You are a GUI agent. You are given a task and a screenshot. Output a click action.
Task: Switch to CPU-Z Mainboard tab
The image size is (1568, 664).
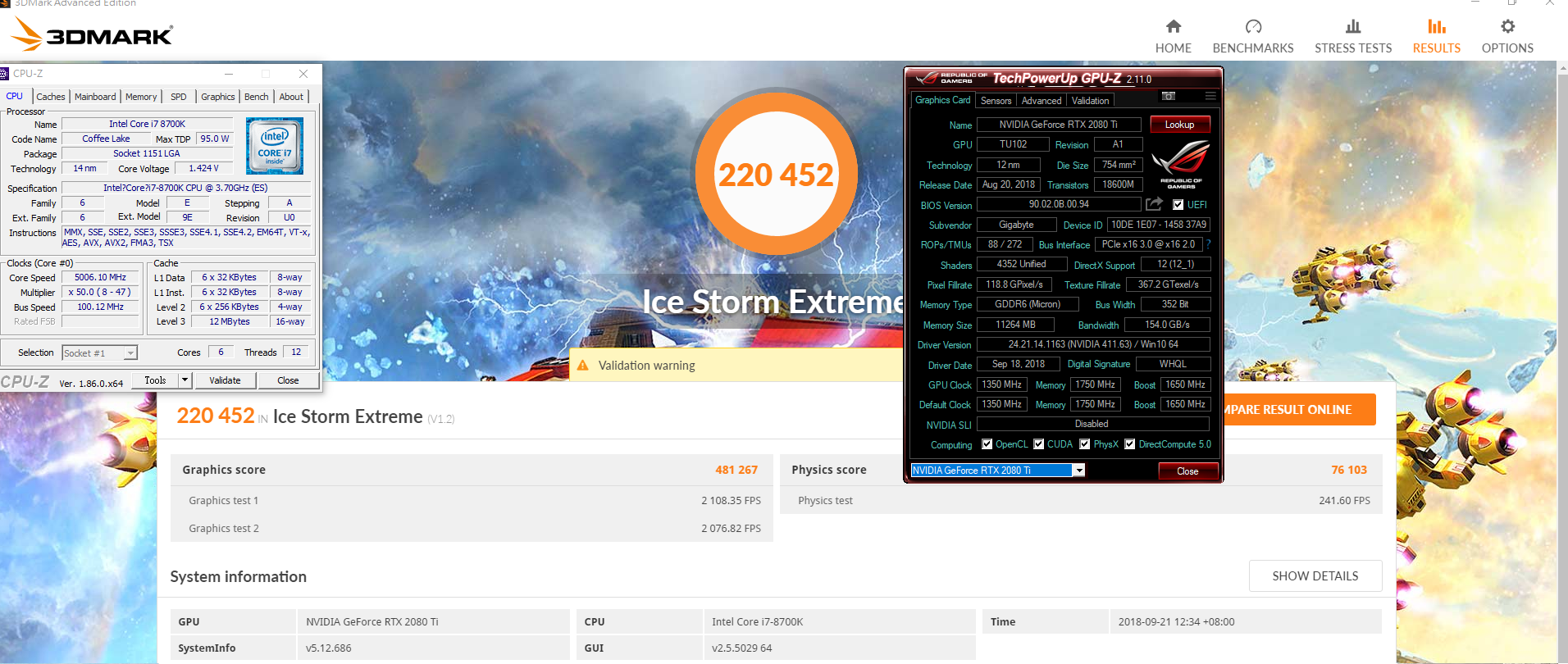(x=95, y=97)
